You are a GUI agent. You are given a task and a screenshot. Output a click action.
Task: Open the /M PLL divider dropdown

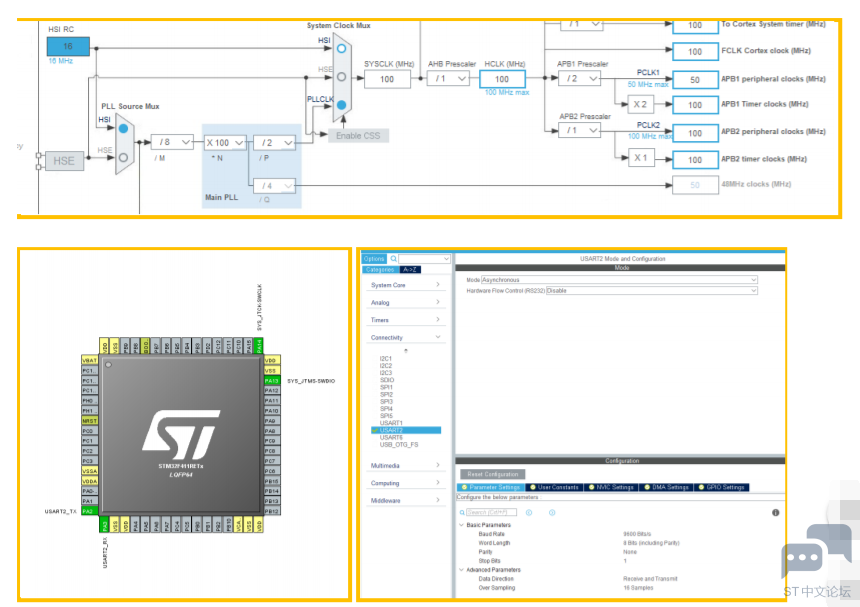click(x=172, y=142)
